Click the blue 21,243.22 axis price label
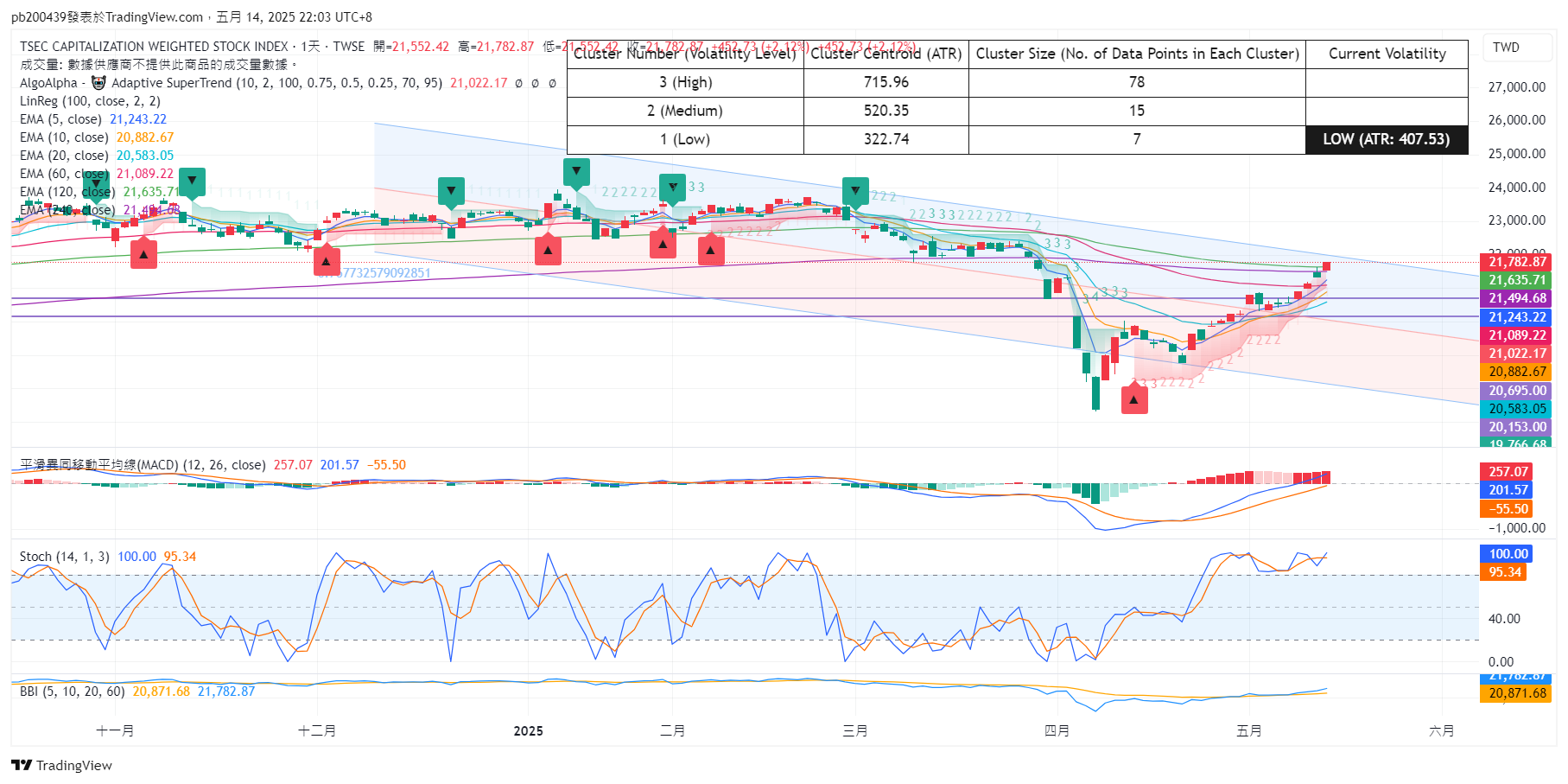This screenshot has width=1568, height=784. [x=1517, y=317]
